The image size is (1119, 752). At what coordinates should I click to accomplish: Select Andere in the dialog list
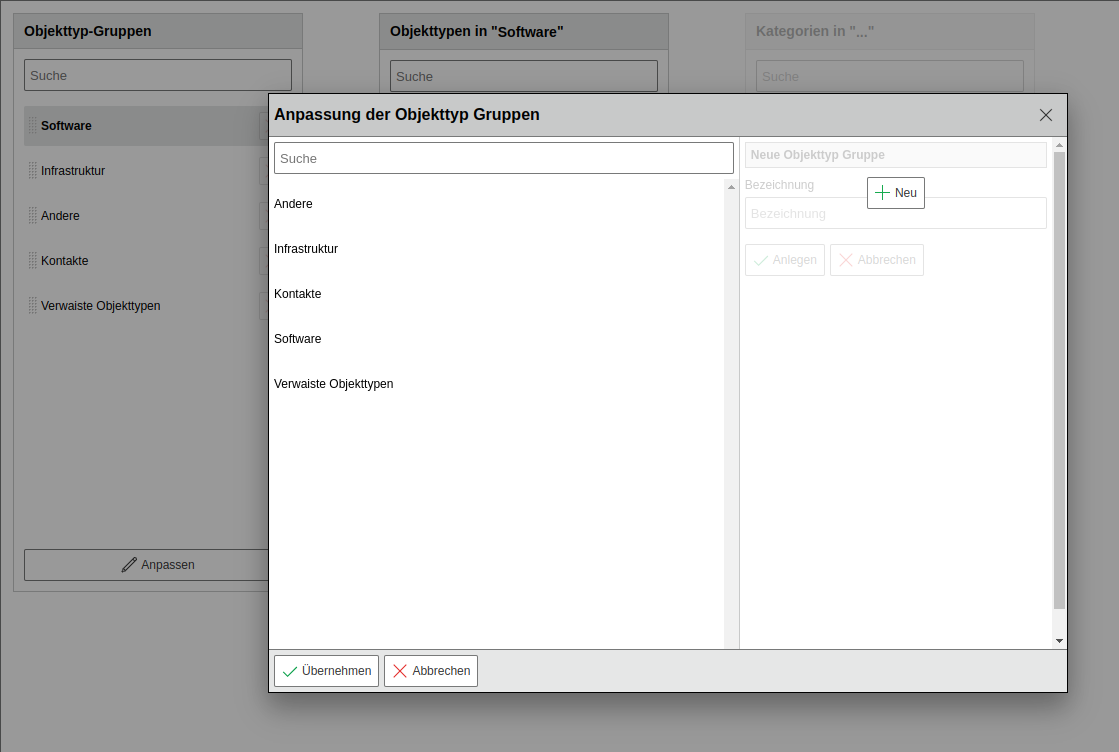coord(294,204)
